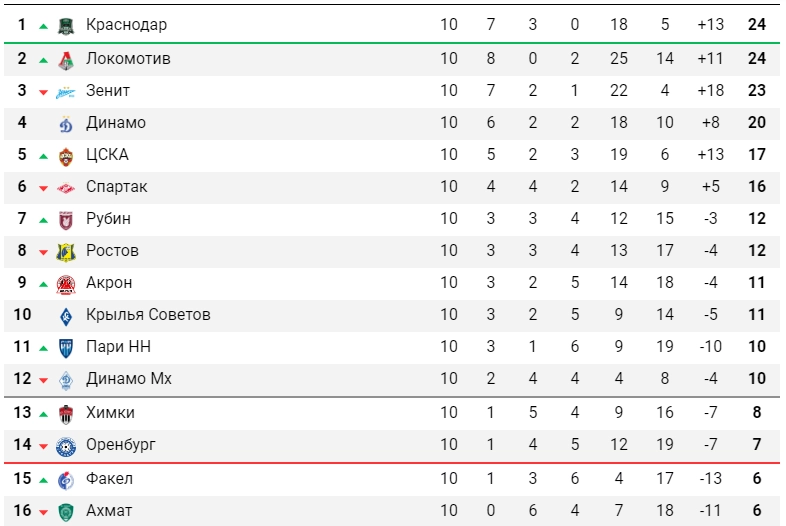Click the Локомотив club crest
The width and height of the screenshot is (786, 526).
pyautogui.click(x=66, y=59)
